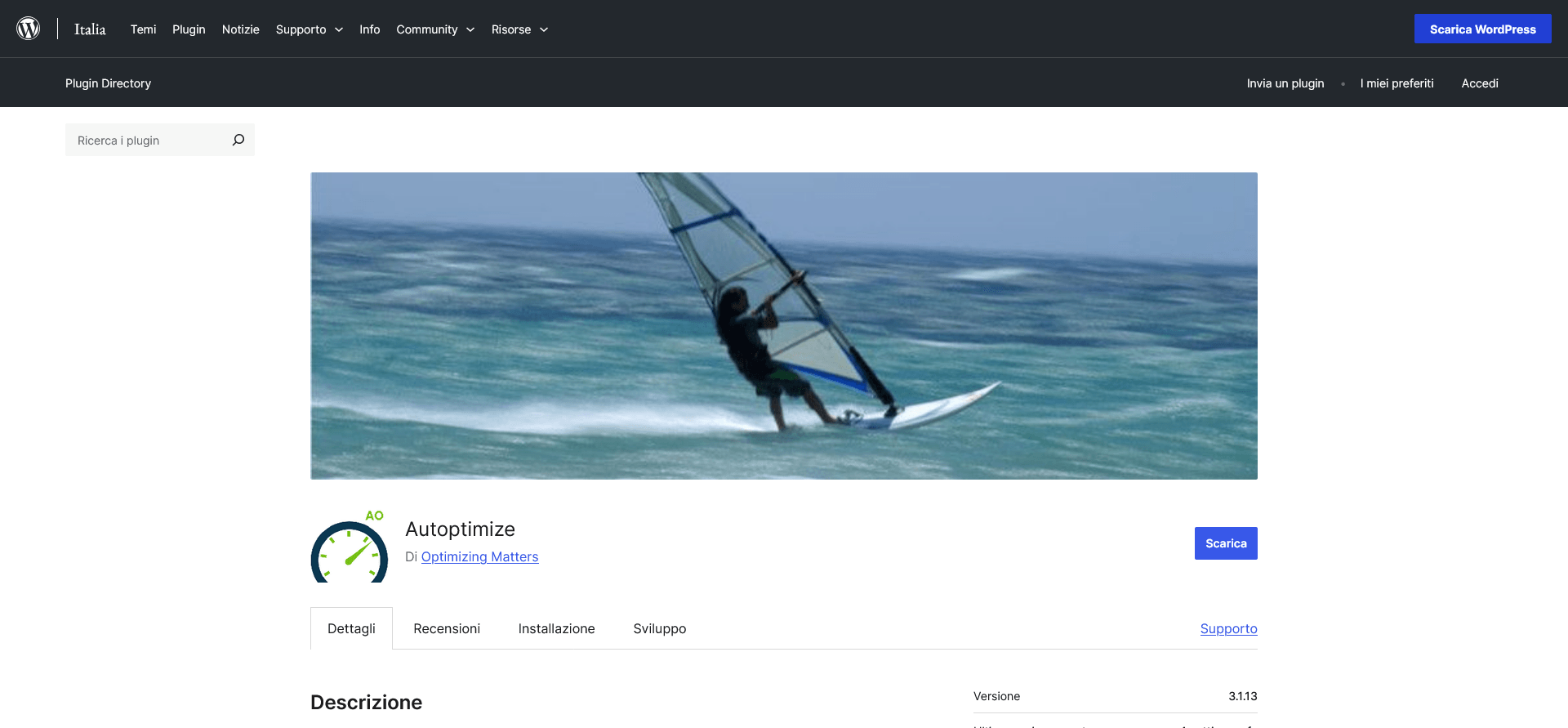Expand the Community dropdown menu

click(x=435, y=29)
